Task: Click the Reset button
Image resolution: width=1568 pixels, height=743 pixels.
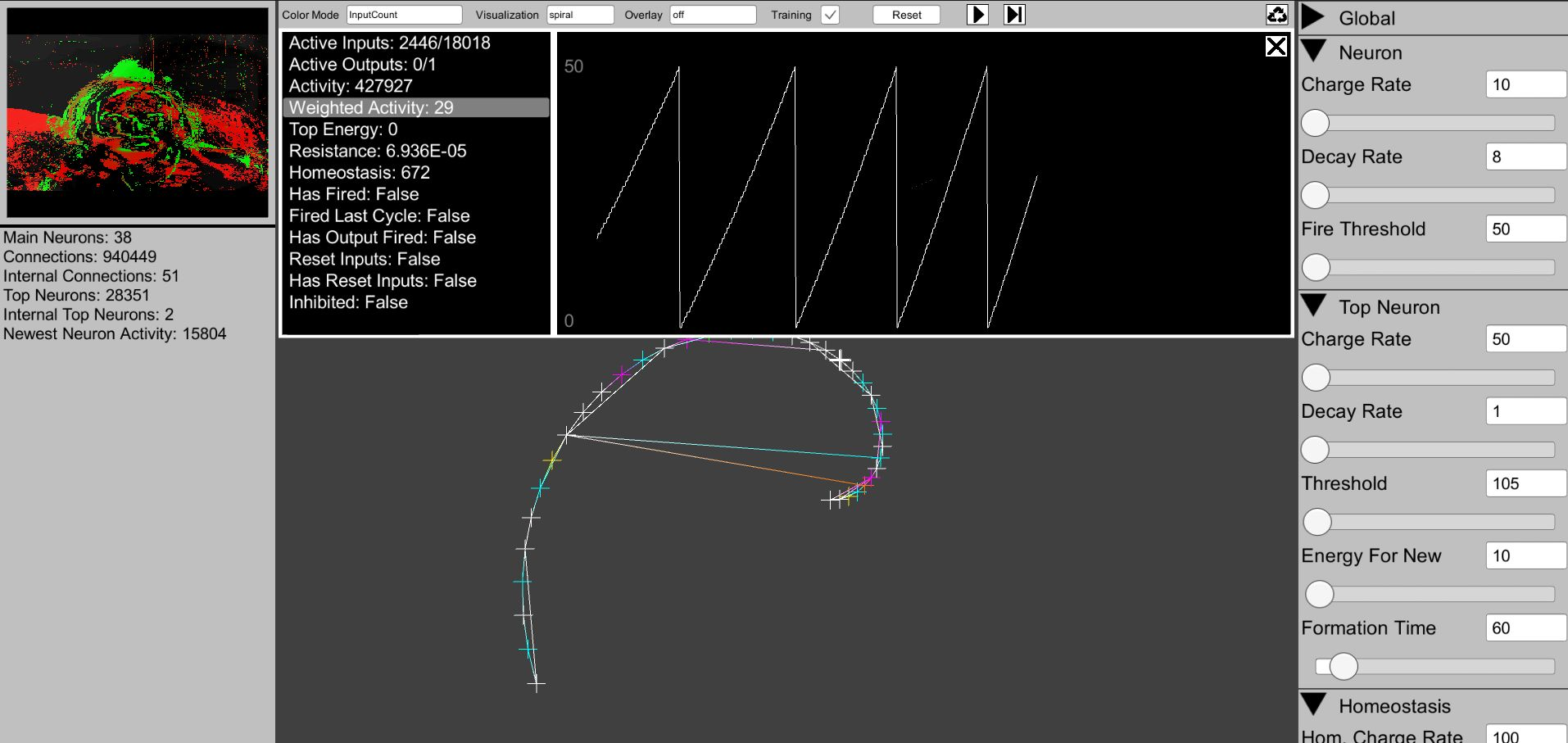Action: point(906,15)
